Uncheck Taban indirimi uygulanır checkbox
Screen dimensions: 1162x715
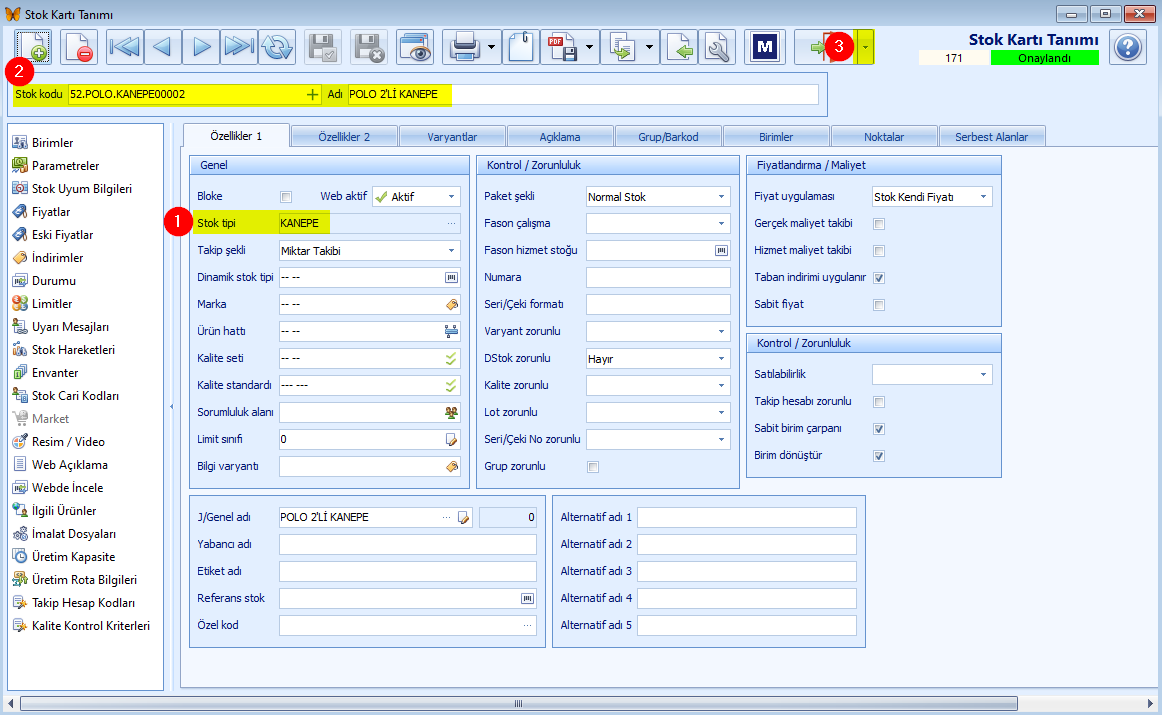(x=879, y=278)
